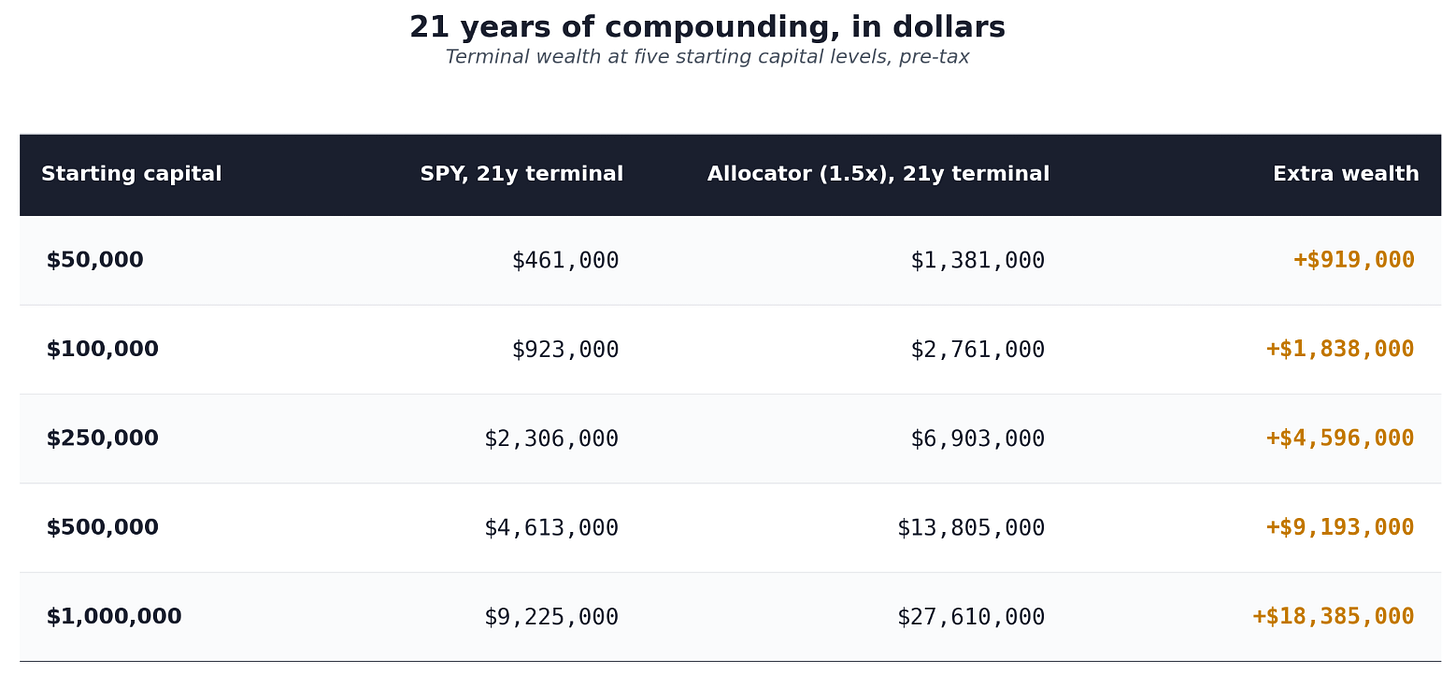The height and width of the screenshot is (676, 1456).
Task: Click the Starting capital column header
Action: click(x=131, y=175)
